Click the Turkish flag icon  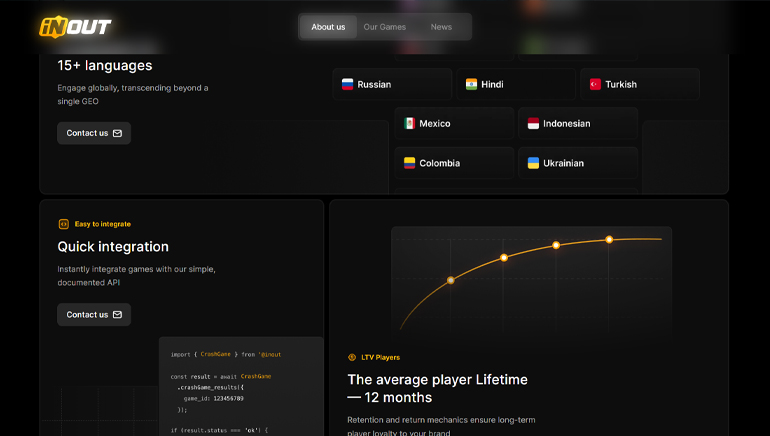pos(595,85)
